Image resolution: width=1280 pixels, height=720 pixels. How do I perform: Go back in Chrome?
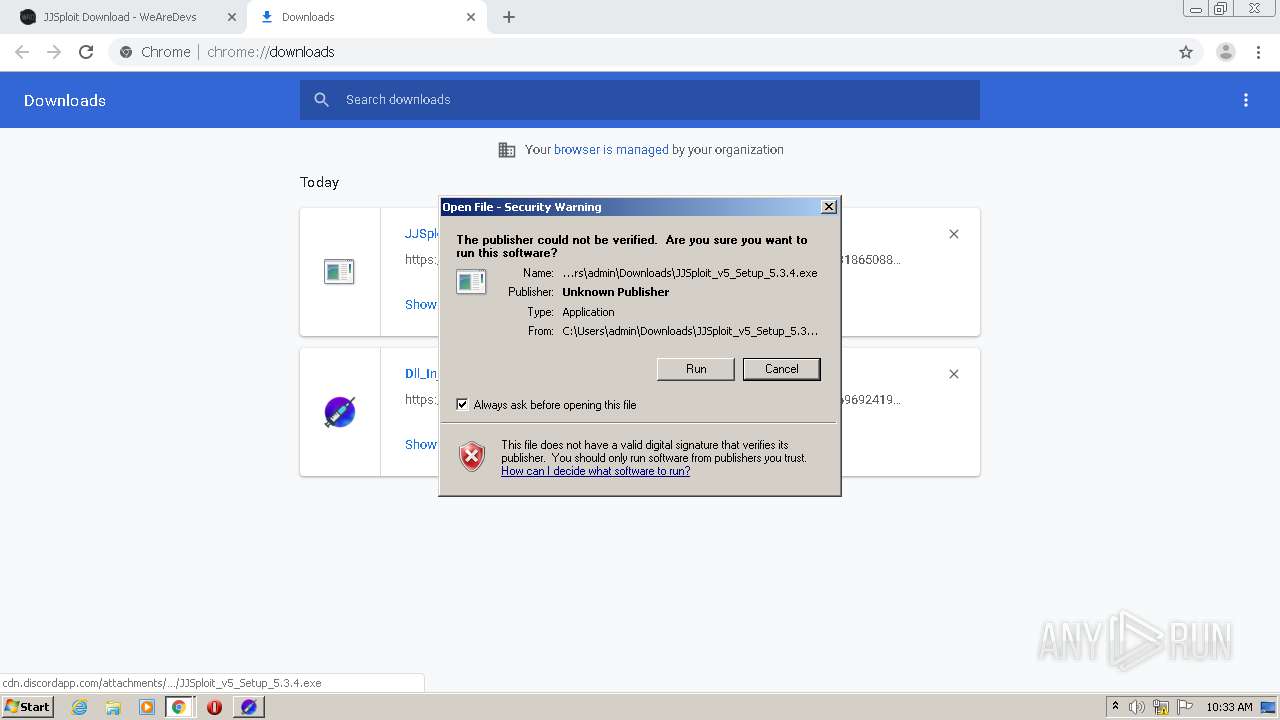(22, 52)
